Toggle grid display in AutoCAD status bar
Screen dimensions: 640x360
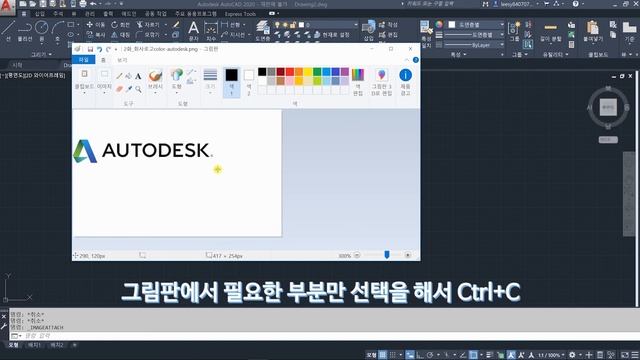(382, 355)
